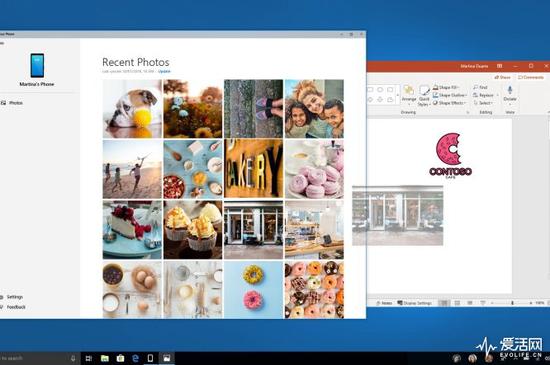Open Microsoft Edge from the taskbar

tap(135, 358)
